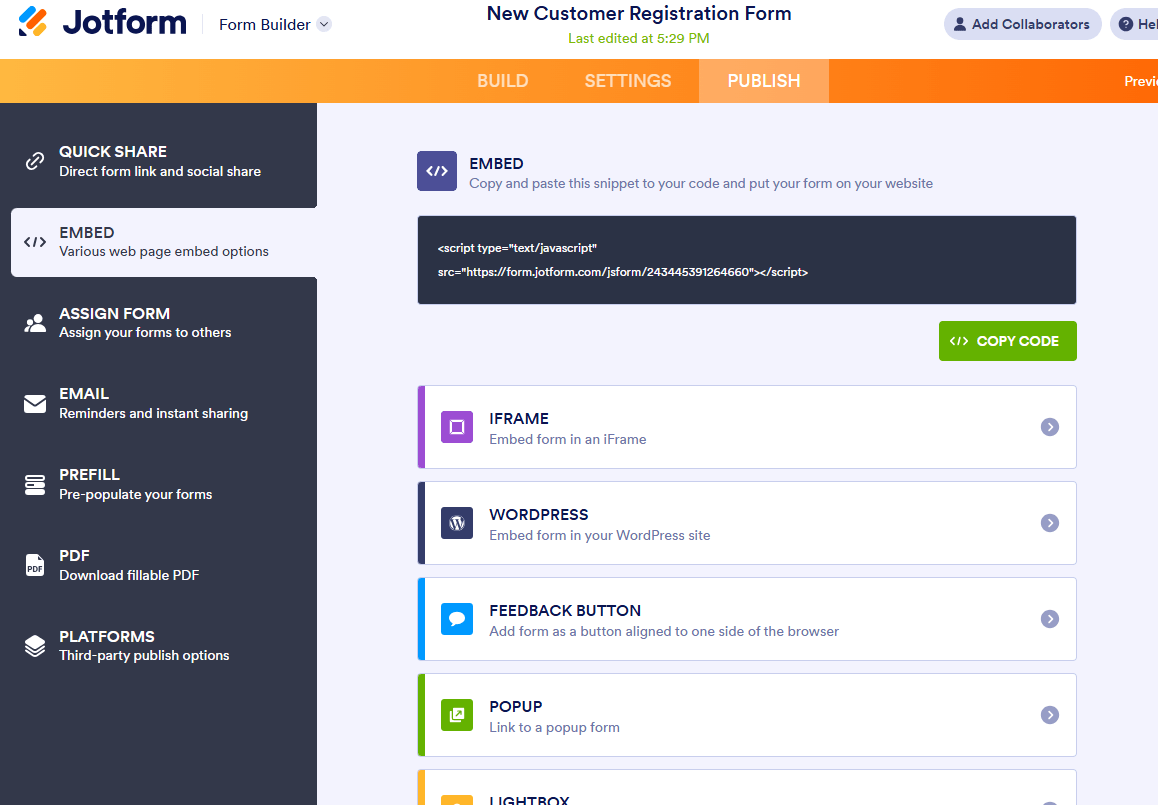Click the Embed code icon in sidebar
The height and width of the screenshot is (805, 1158).
pos(35,242)
